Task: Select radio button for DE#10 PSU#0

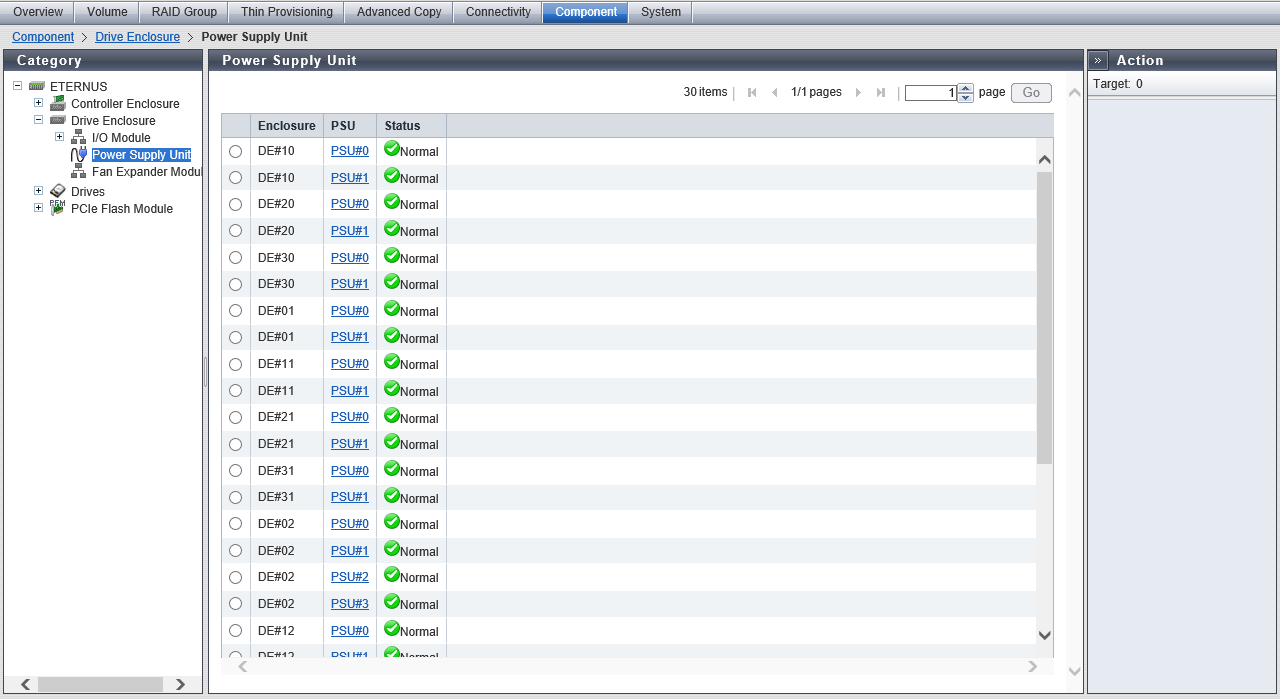Action: click(236, 151)
